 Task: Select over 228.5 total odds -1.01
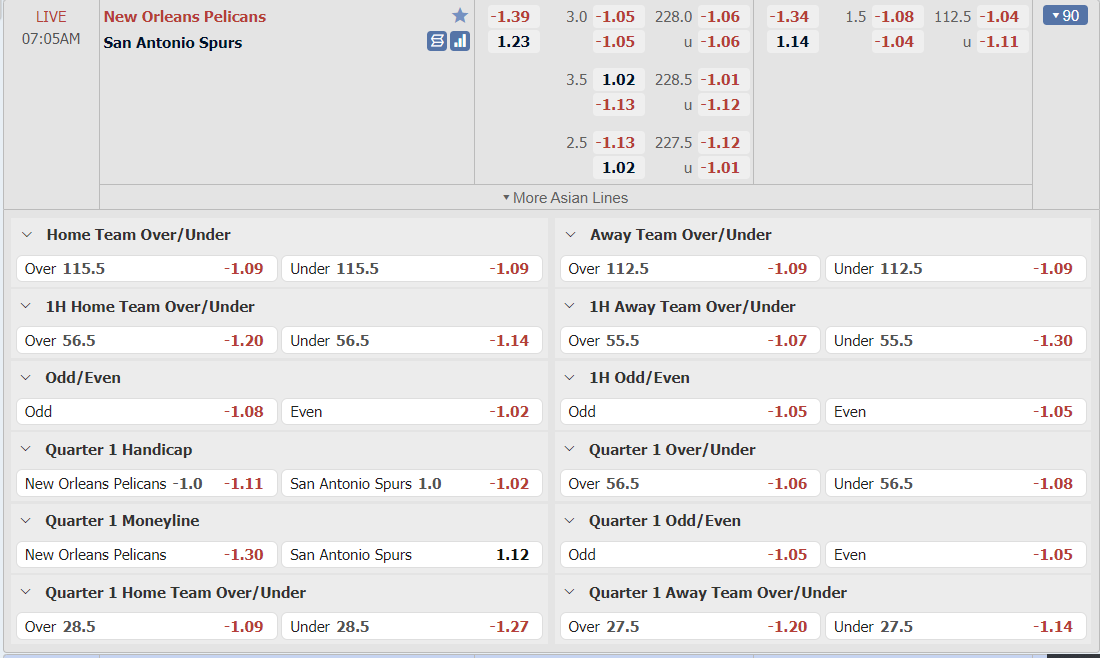click(723, 79)
